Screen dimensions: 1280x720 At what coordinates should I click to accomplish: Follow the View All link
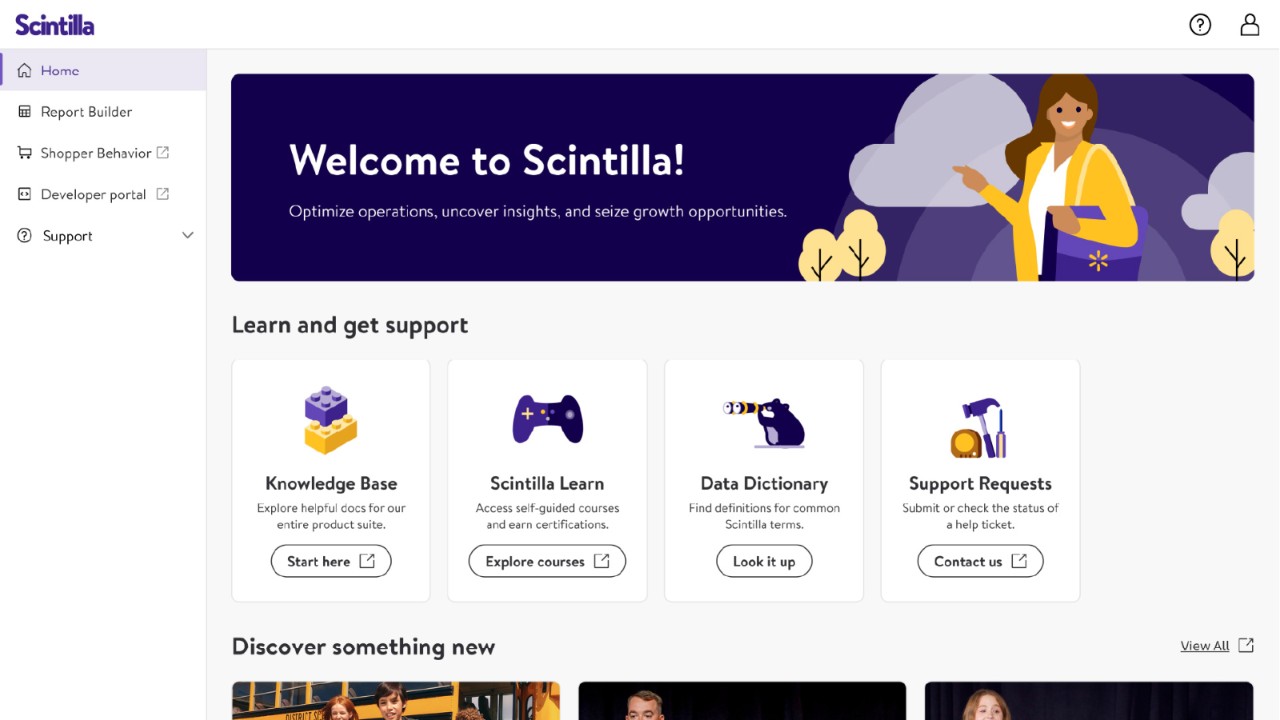coord(1204,646)
